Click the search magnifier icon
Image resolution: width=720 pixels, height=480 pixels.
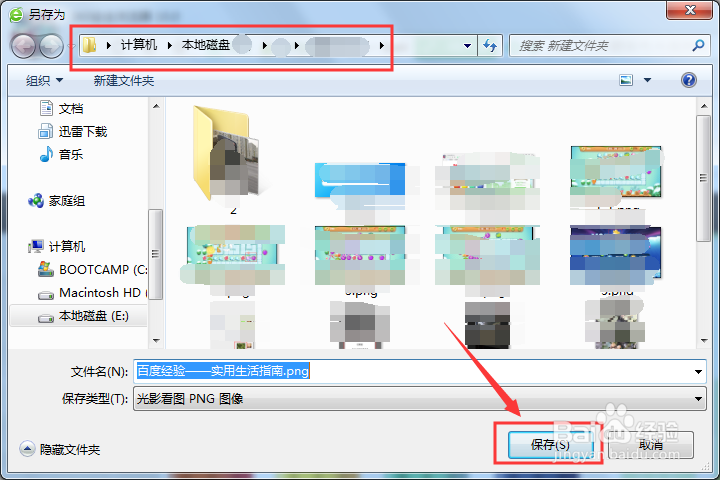pos(698,45)
